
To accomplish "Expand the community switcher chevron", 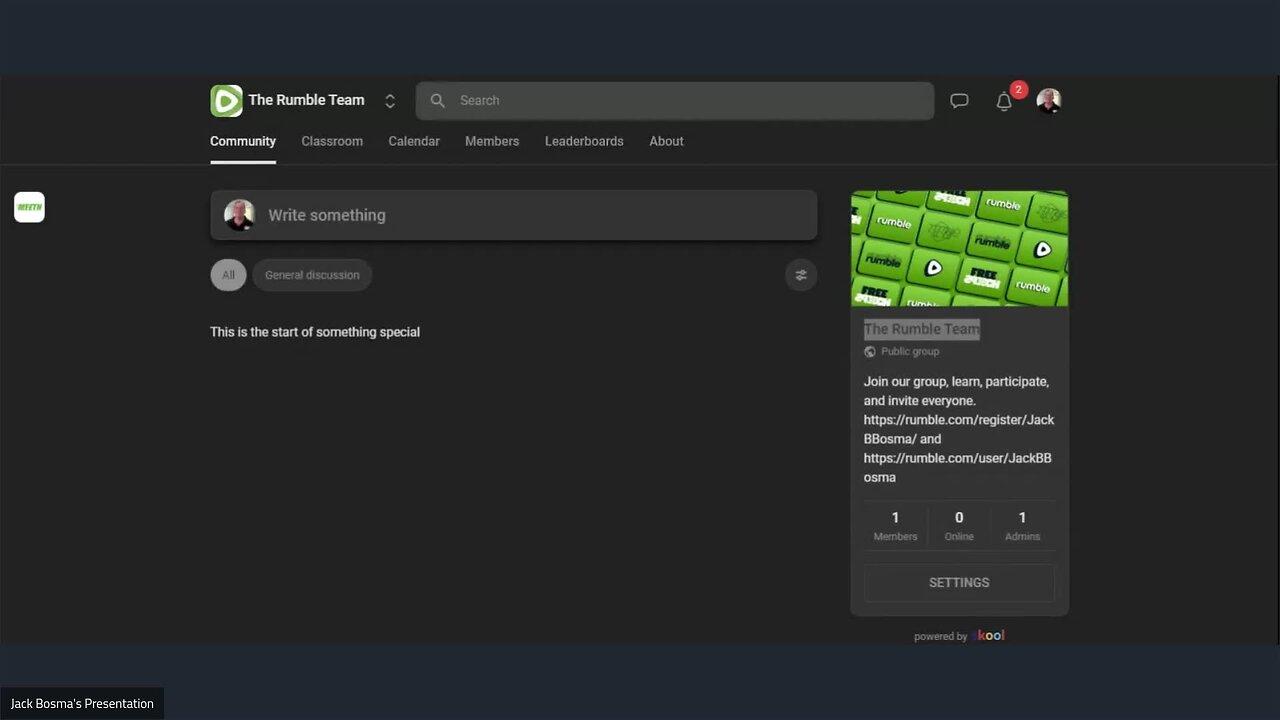I will [390, 100].
